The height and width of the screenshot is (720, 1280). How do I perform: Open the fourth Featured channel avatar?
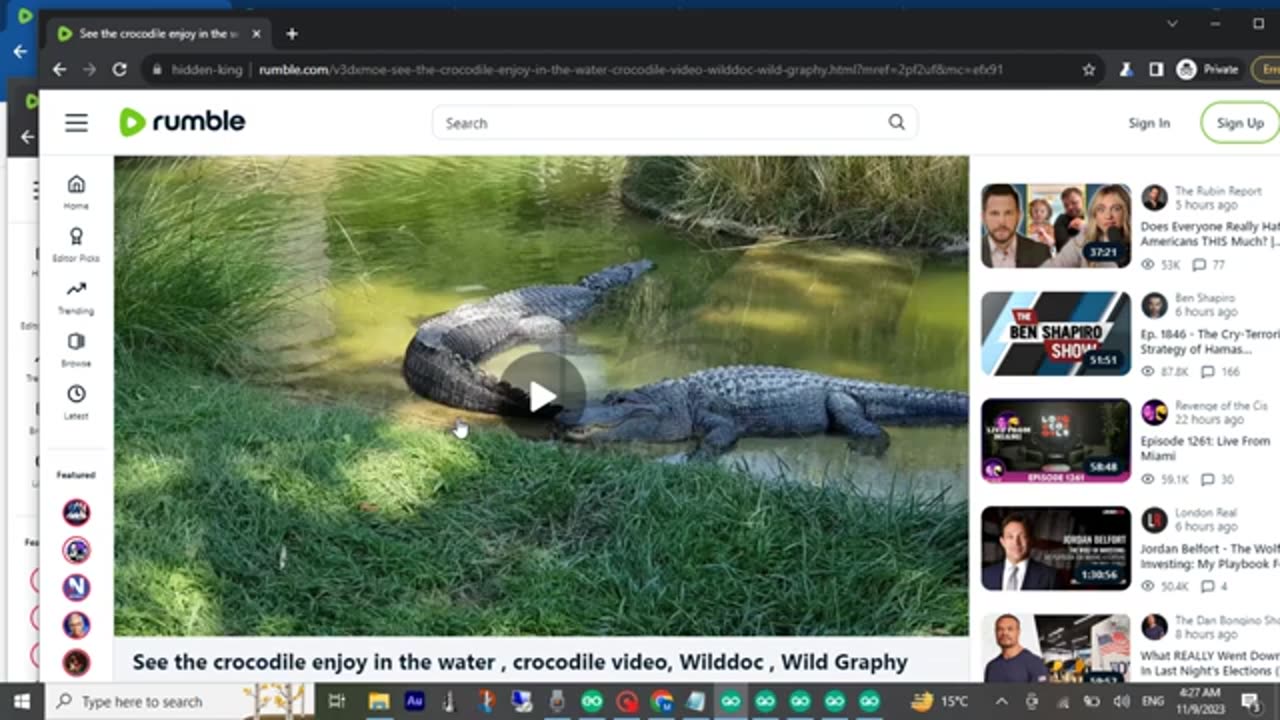[x=77, y=625]
